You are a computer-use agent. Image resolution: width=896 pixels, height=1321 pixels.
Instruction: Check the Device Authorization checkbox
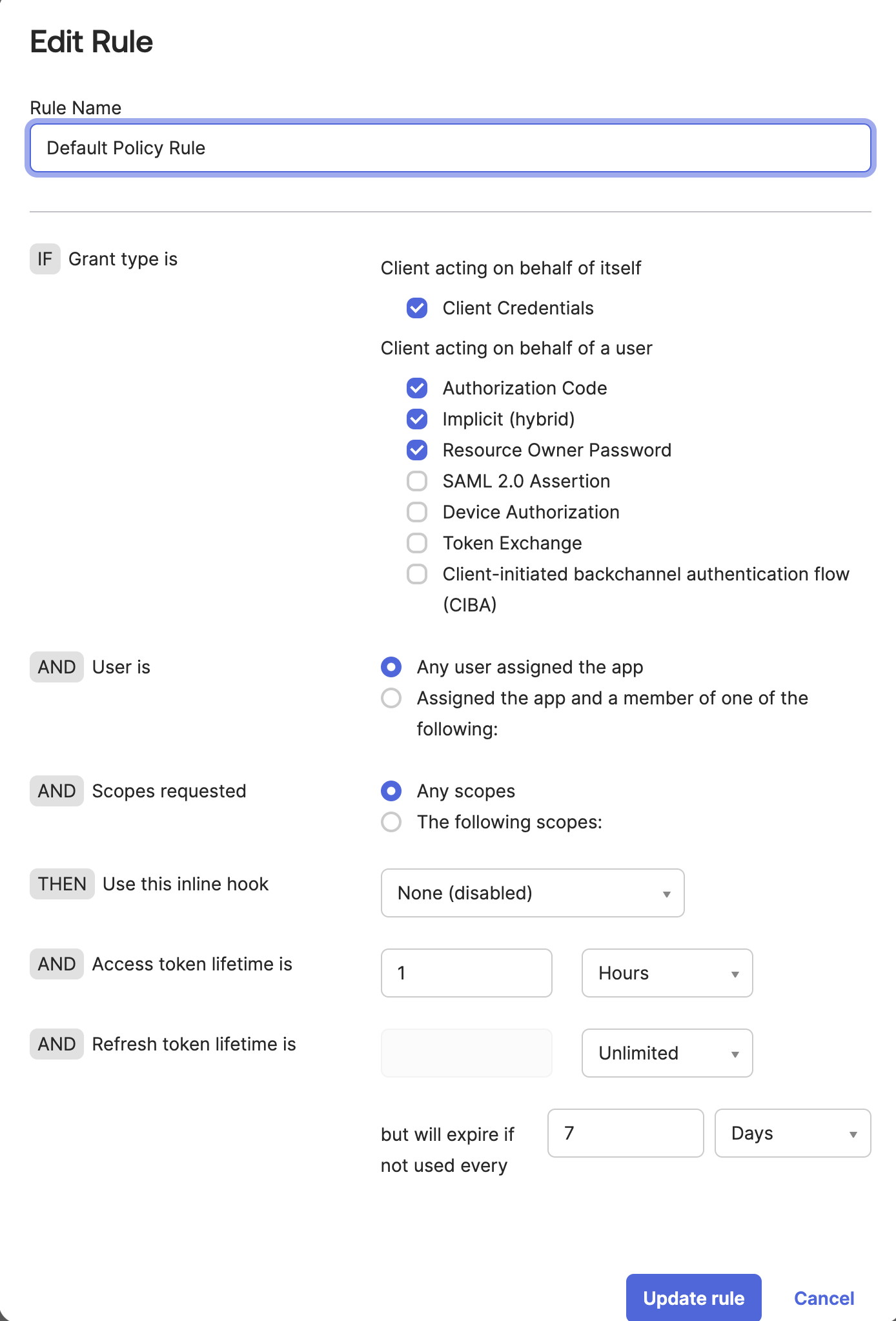[x=417, y=512]
